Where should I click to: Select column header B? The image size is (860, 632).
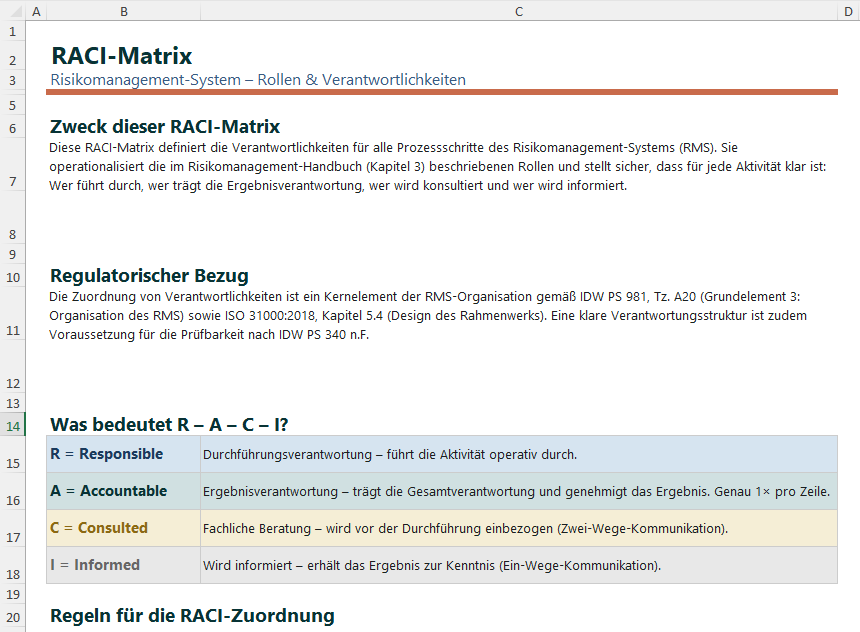pyautogui.click(x=123, y=11)
